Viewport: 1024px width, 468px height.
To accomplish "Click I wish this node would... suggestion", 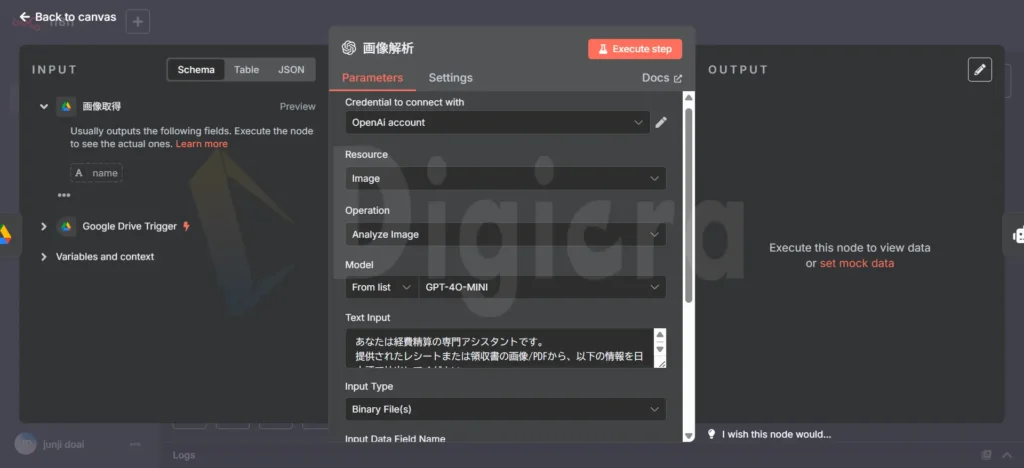I will [776, 435].
